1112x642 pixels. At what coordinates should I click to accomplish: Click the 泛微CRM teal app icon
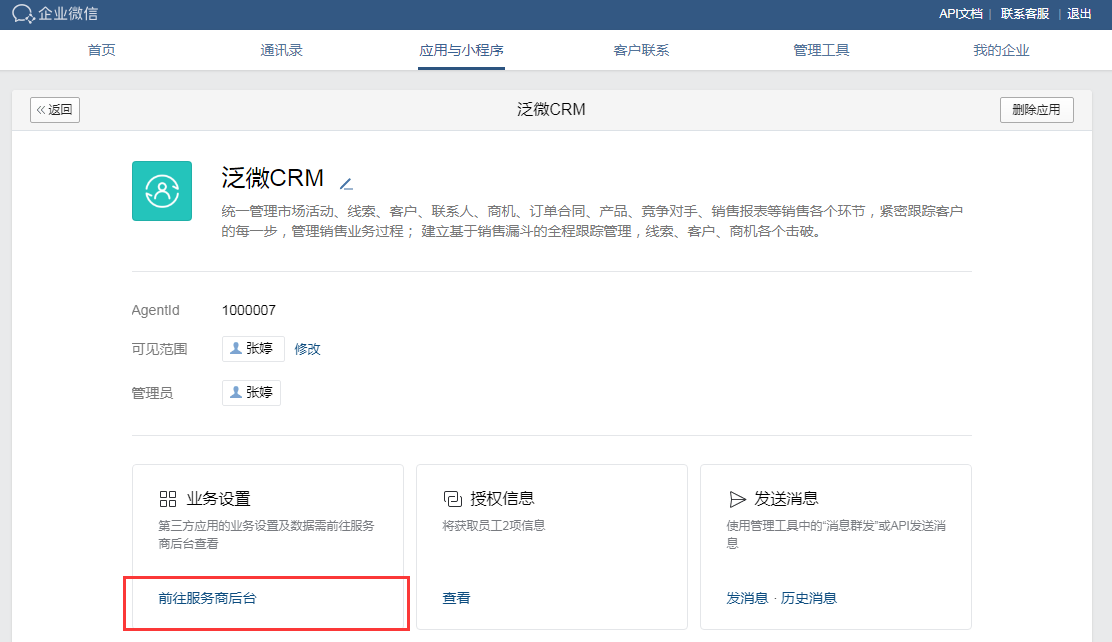[162, 191]
